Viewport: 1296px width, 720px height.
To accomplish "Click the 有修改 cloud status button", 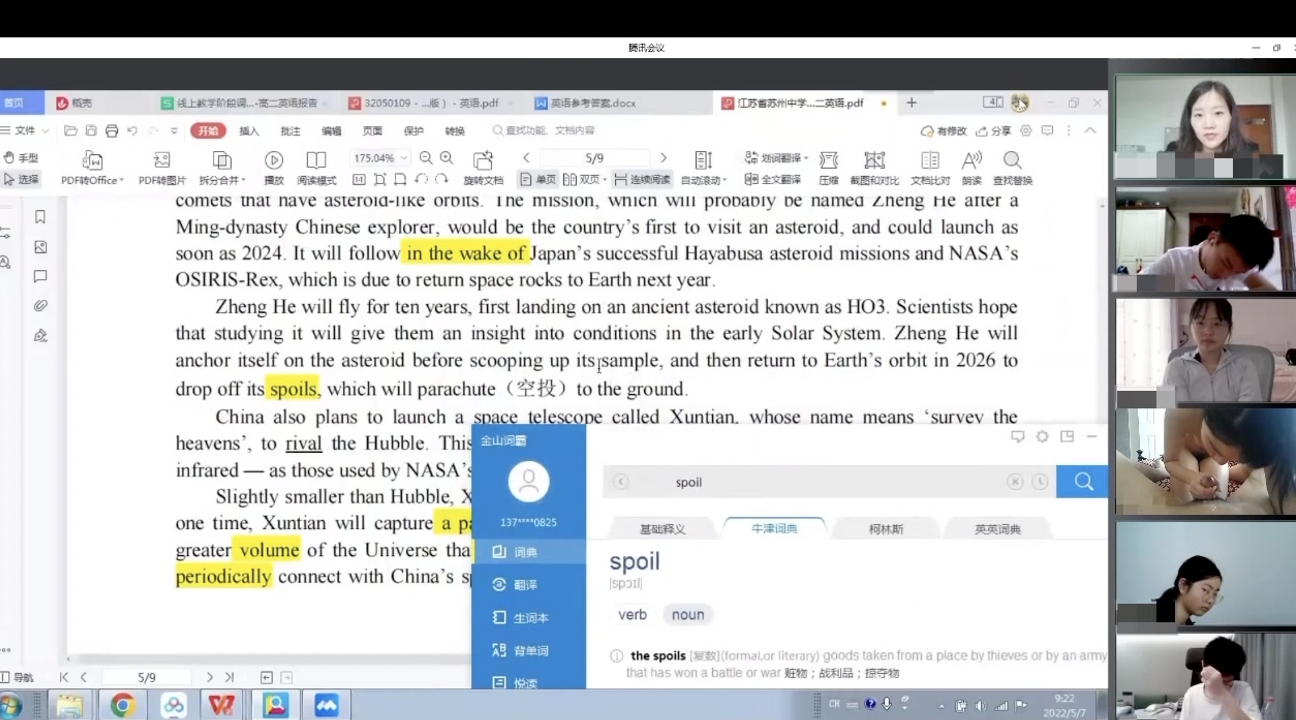I will [x=944, y=131].
